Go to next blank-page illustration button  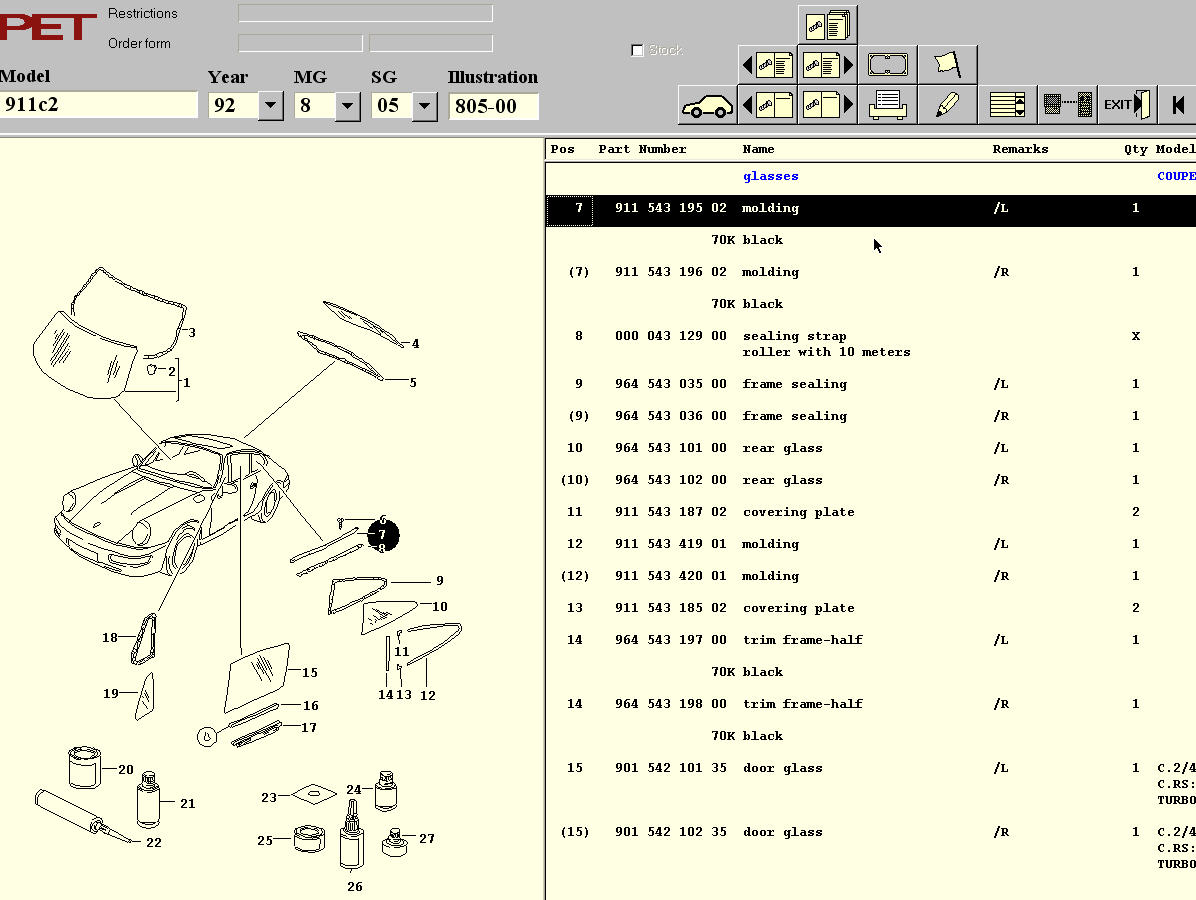click(828, 104)
